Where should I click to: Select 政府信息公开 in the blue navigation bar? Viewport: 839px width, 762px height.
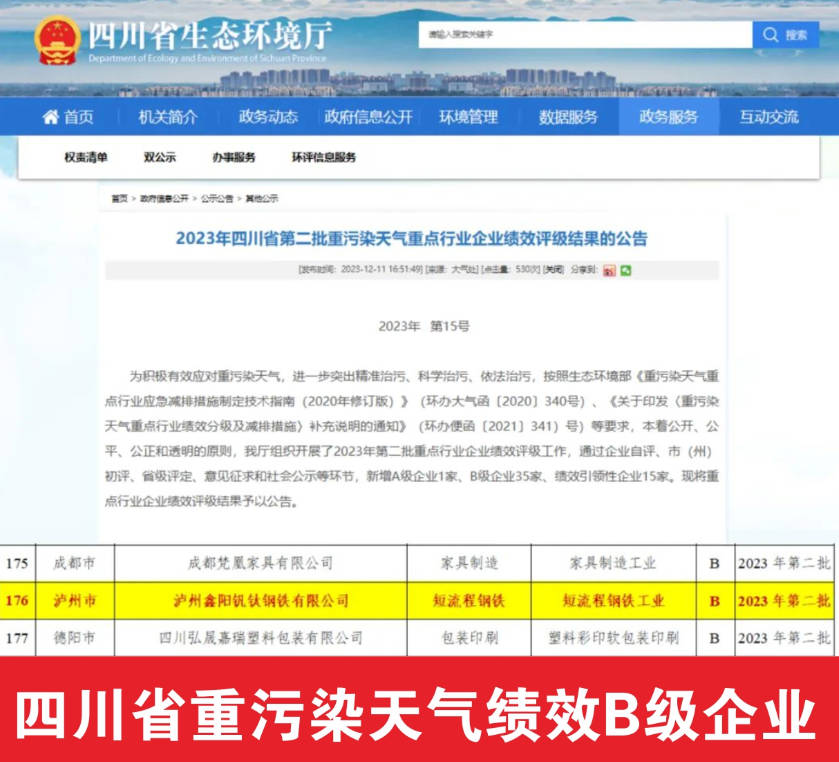pos(368,117)
